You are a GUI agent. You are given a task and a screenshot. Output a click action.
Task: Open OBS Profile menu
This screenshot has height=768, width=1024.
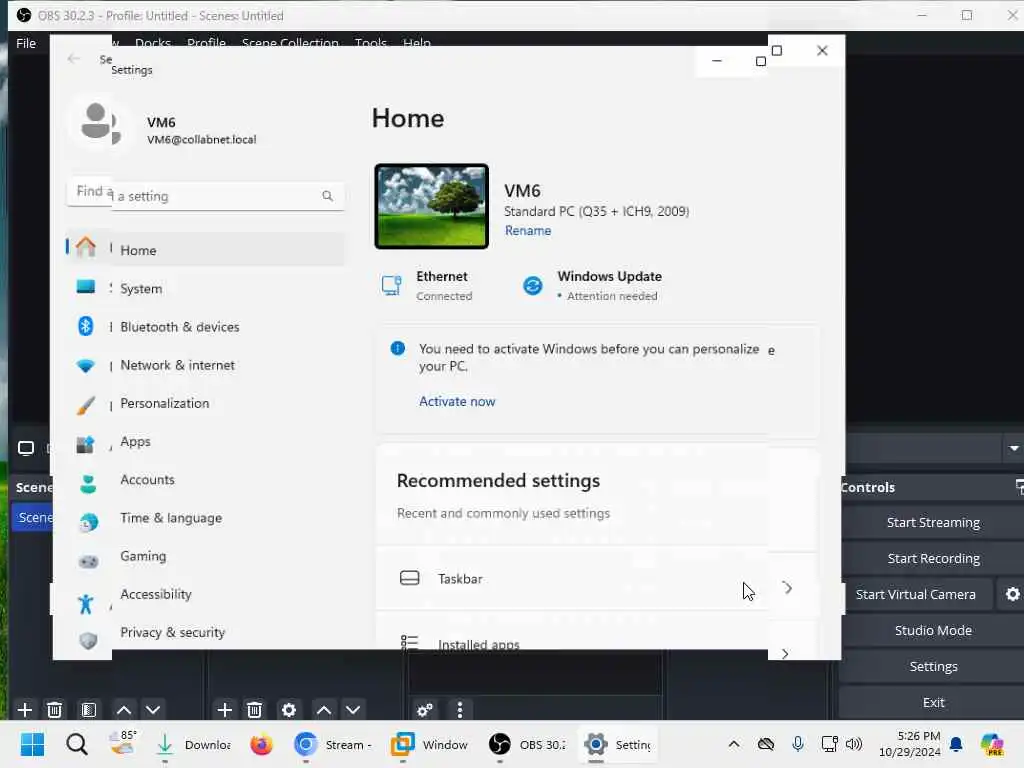tap(206, 43)
